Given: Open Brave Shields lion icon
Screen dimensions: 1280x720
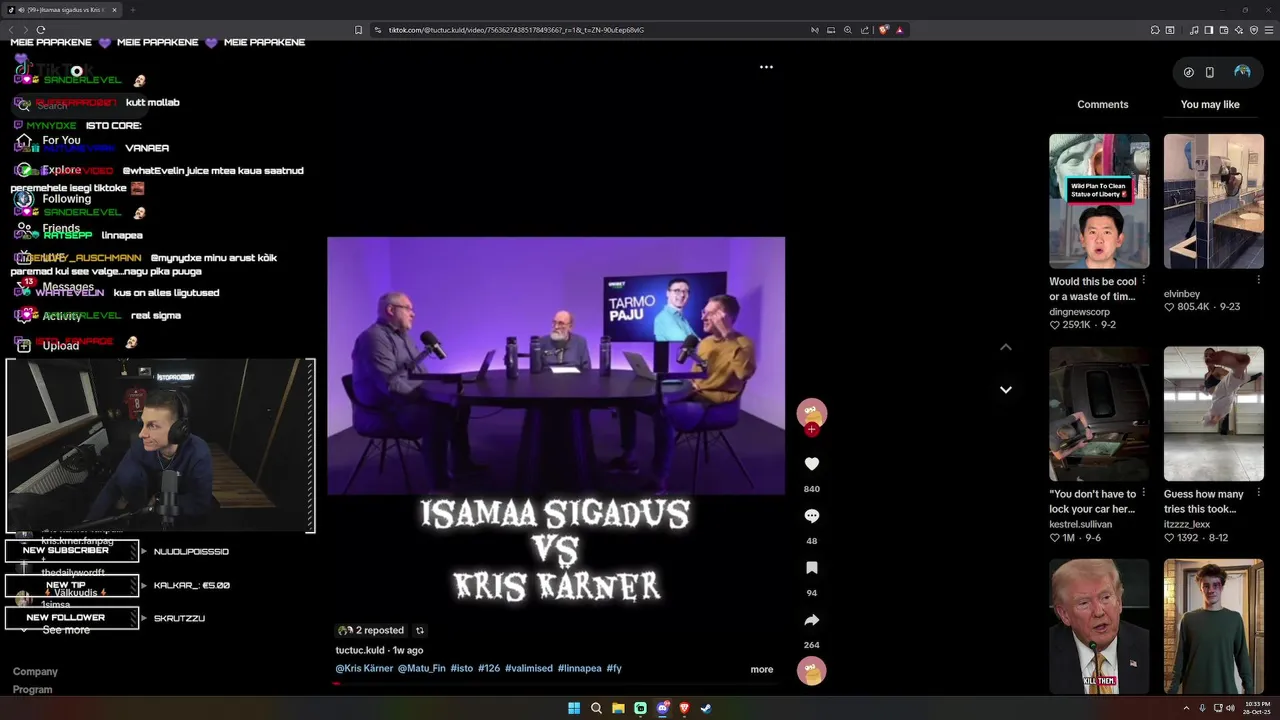Looking at the screenshot, I should pyautogui.click(x=884, y=30).
